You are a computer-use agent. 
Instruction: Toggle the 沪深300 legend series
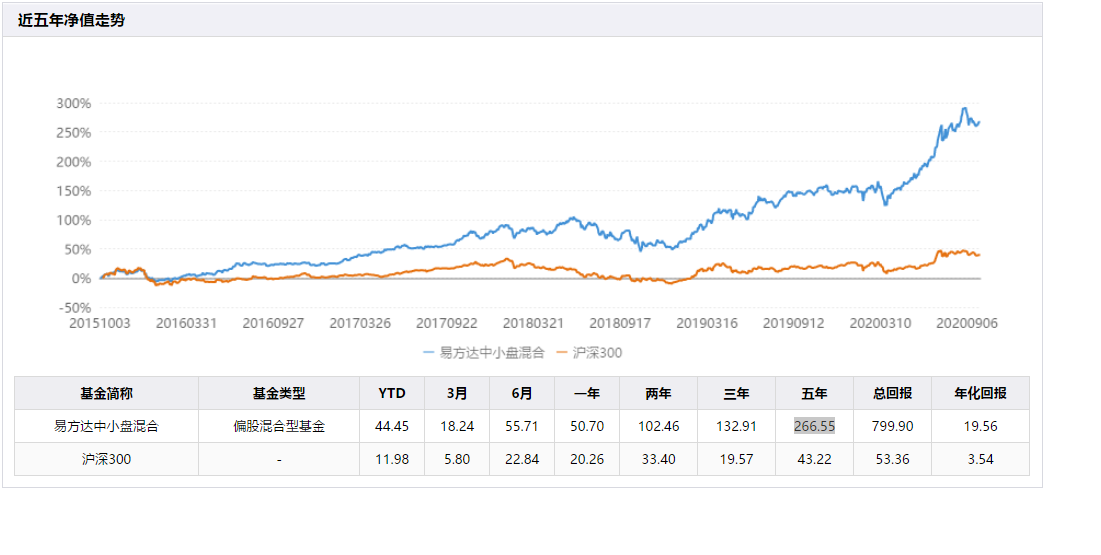(x=588, y=353)
